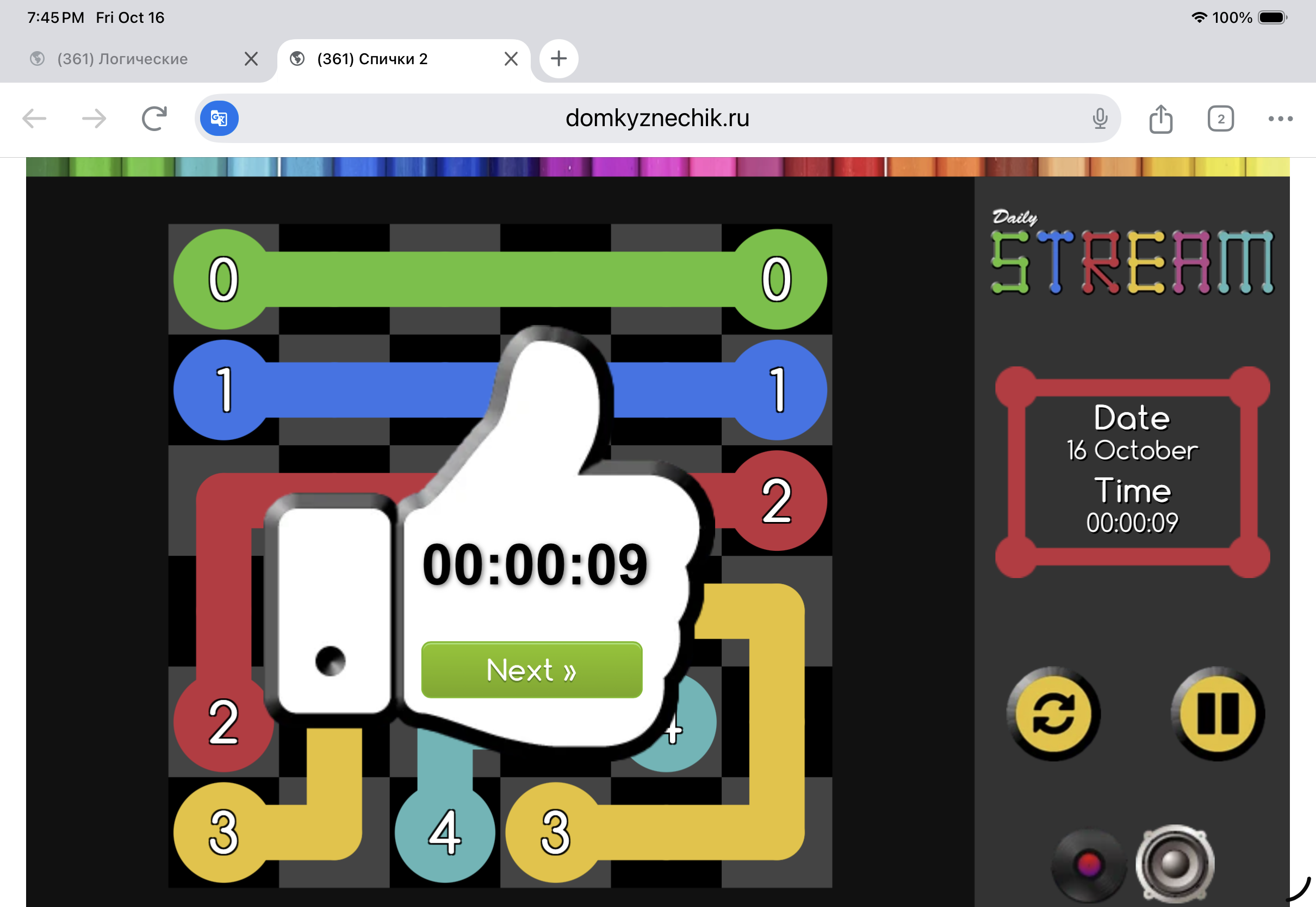This screenshot has width=1316, height=907.
Task: Click the right green 0 node
Action: (777, 279)
